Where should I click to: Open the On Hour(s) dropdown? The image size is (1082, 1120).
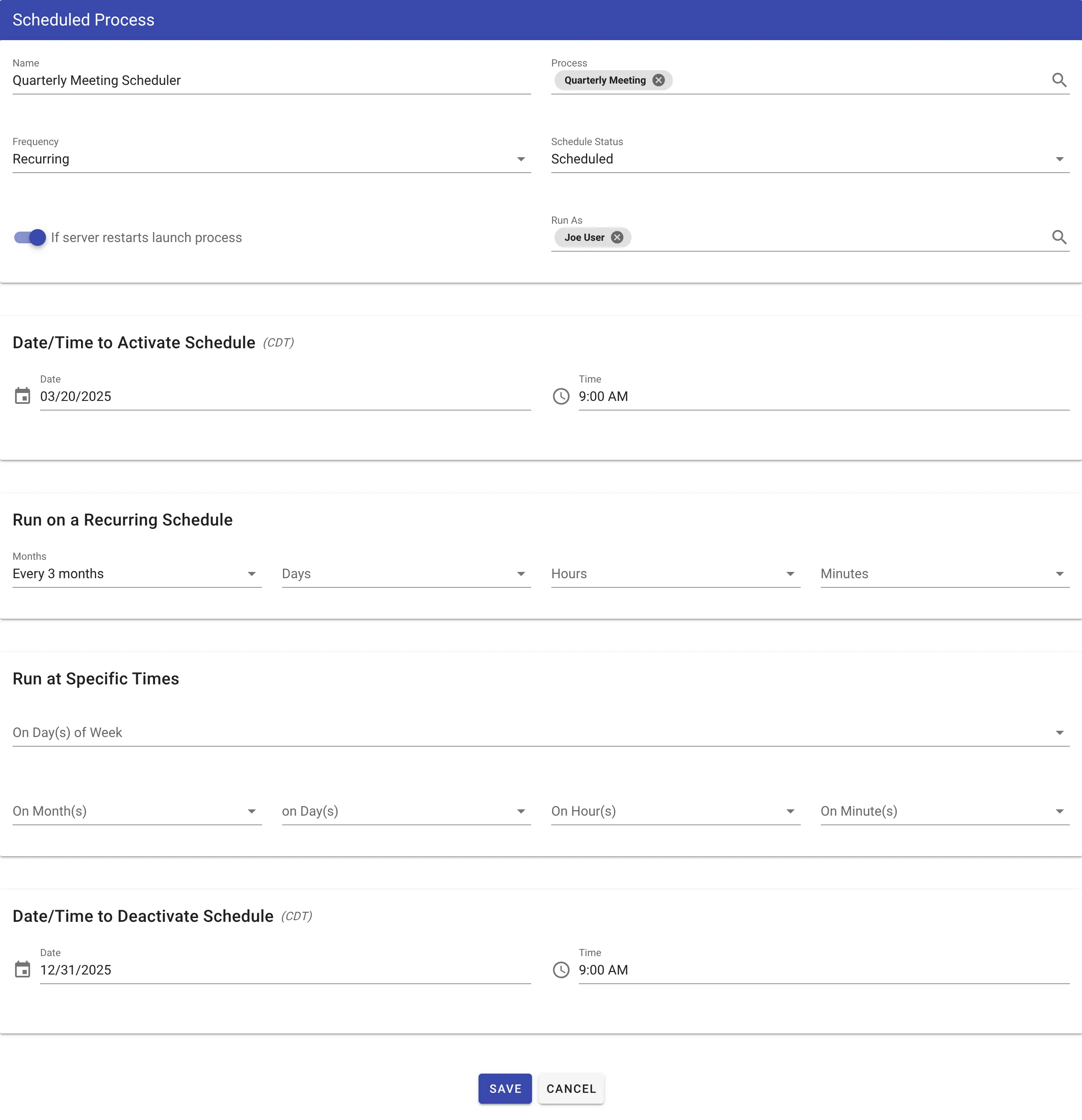(790, 811)
